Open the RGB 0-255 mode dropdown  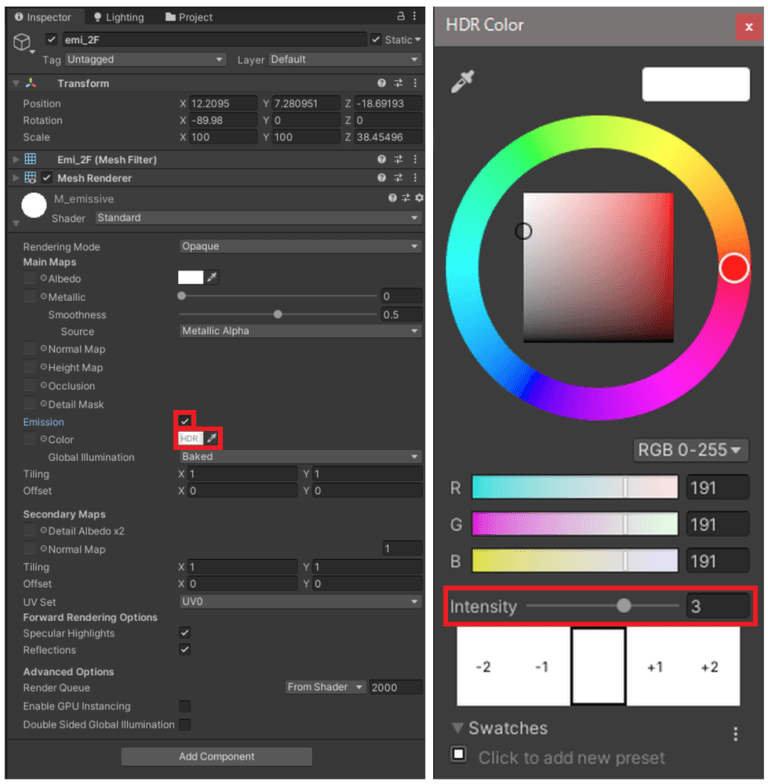pyautogui.click(x=691, y=450)
